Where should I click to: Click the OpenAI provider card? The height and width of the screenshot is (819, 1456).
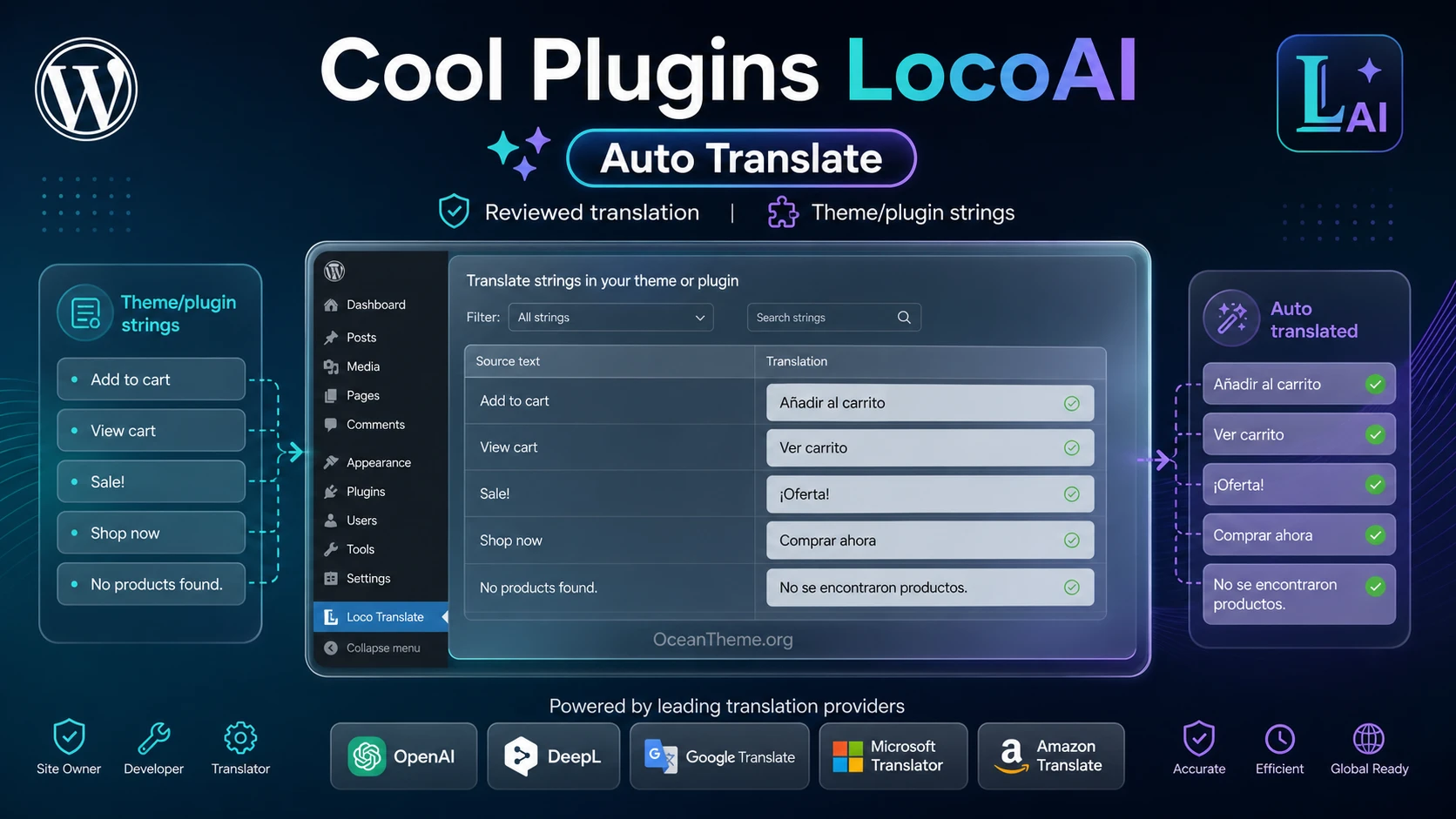(x=404, y=756)
